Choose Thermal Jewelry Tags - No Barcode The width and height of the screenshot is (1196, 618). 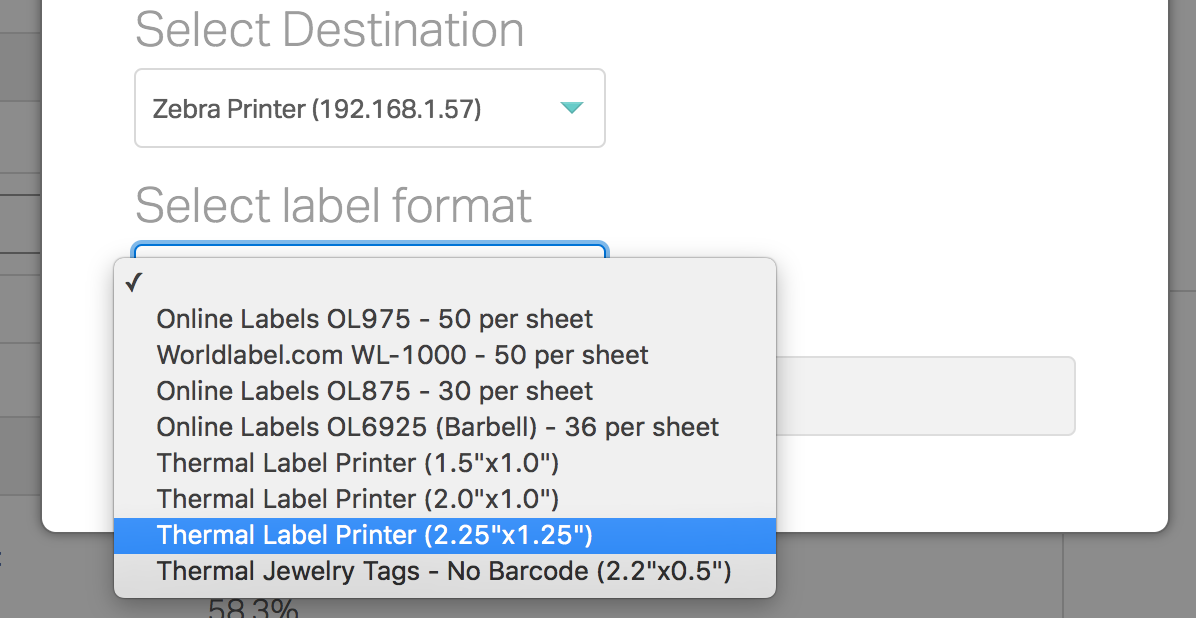click(444, 571)
